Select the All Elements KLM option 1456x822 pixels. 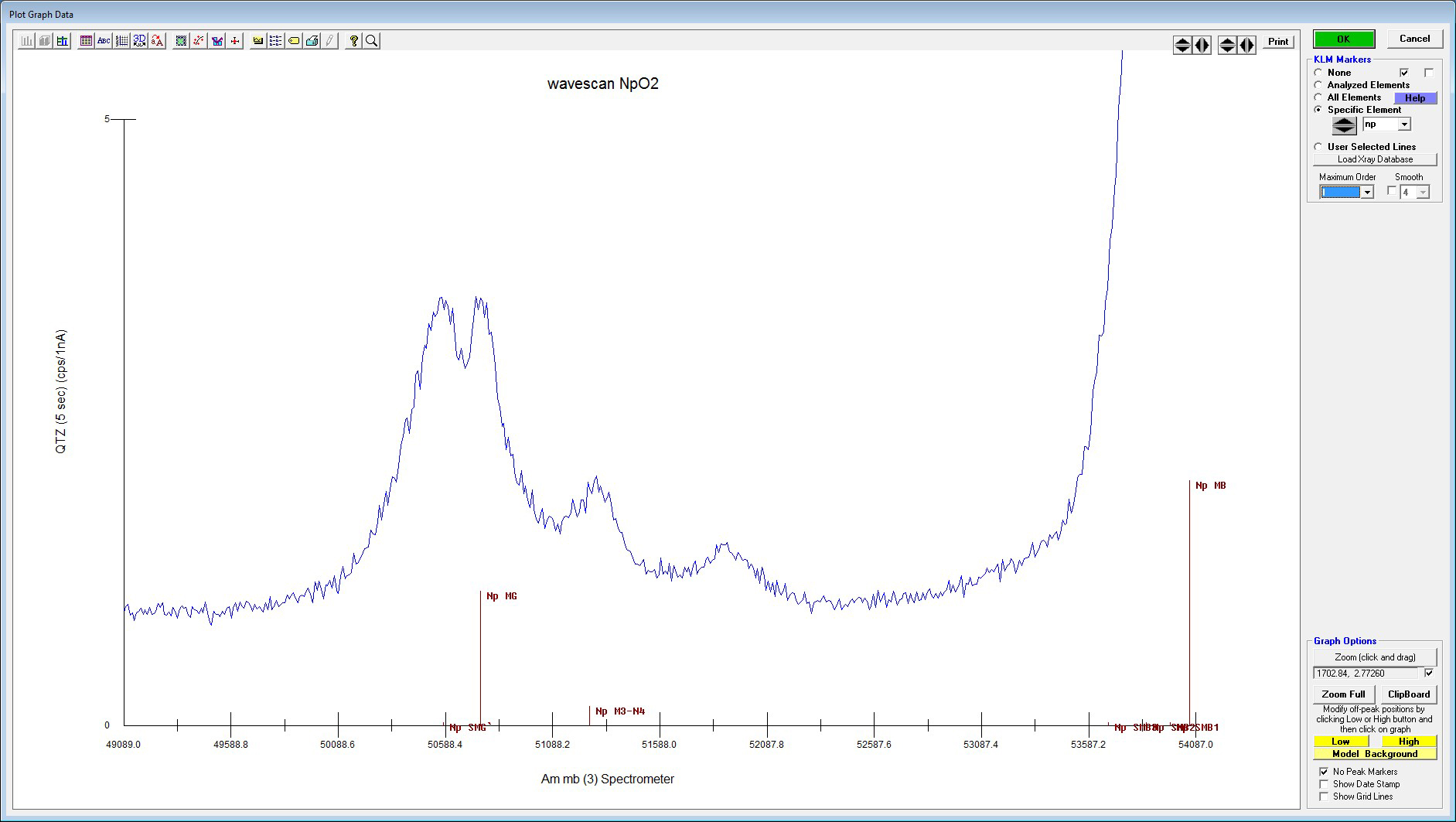click(x=1318, y=97)
